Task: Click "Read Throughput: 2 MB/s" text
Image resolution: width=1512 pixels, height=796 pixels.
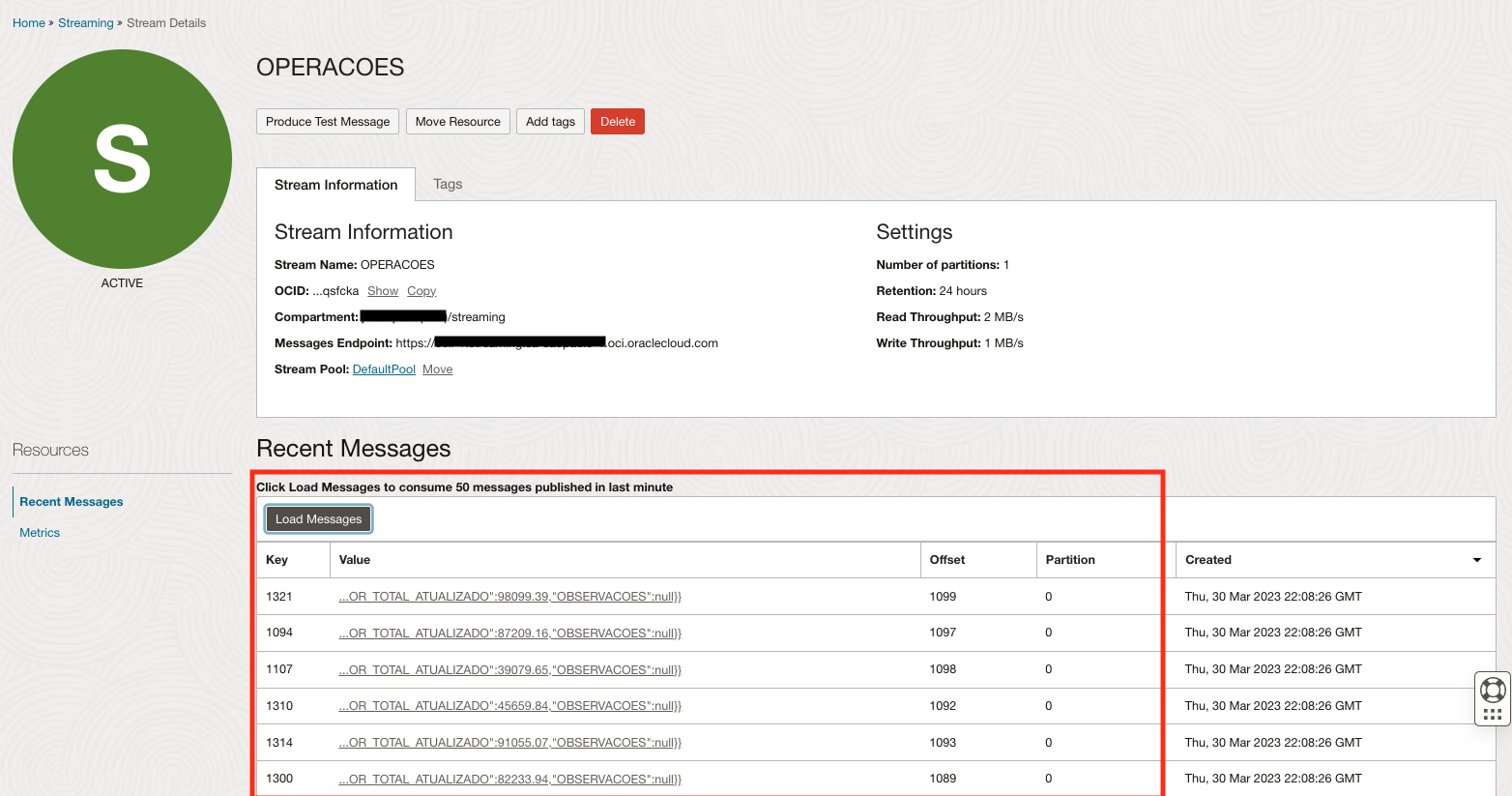Action: 950,317
